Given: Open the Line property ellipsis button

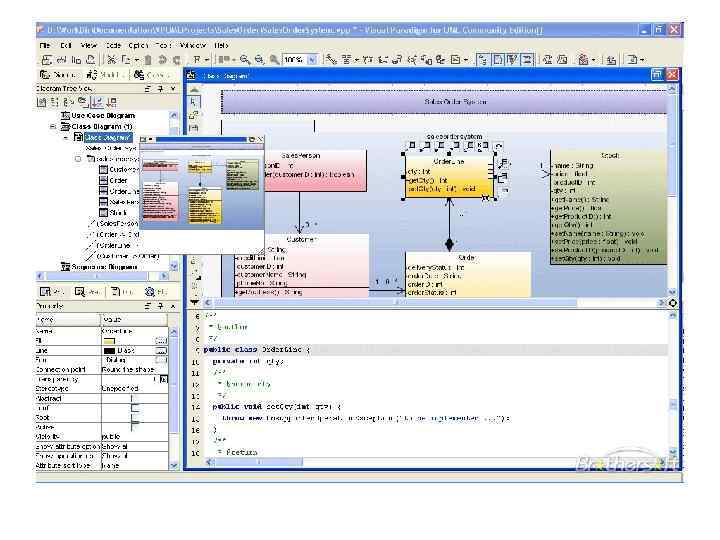Looking at the screenshot, I should [161, 350].
